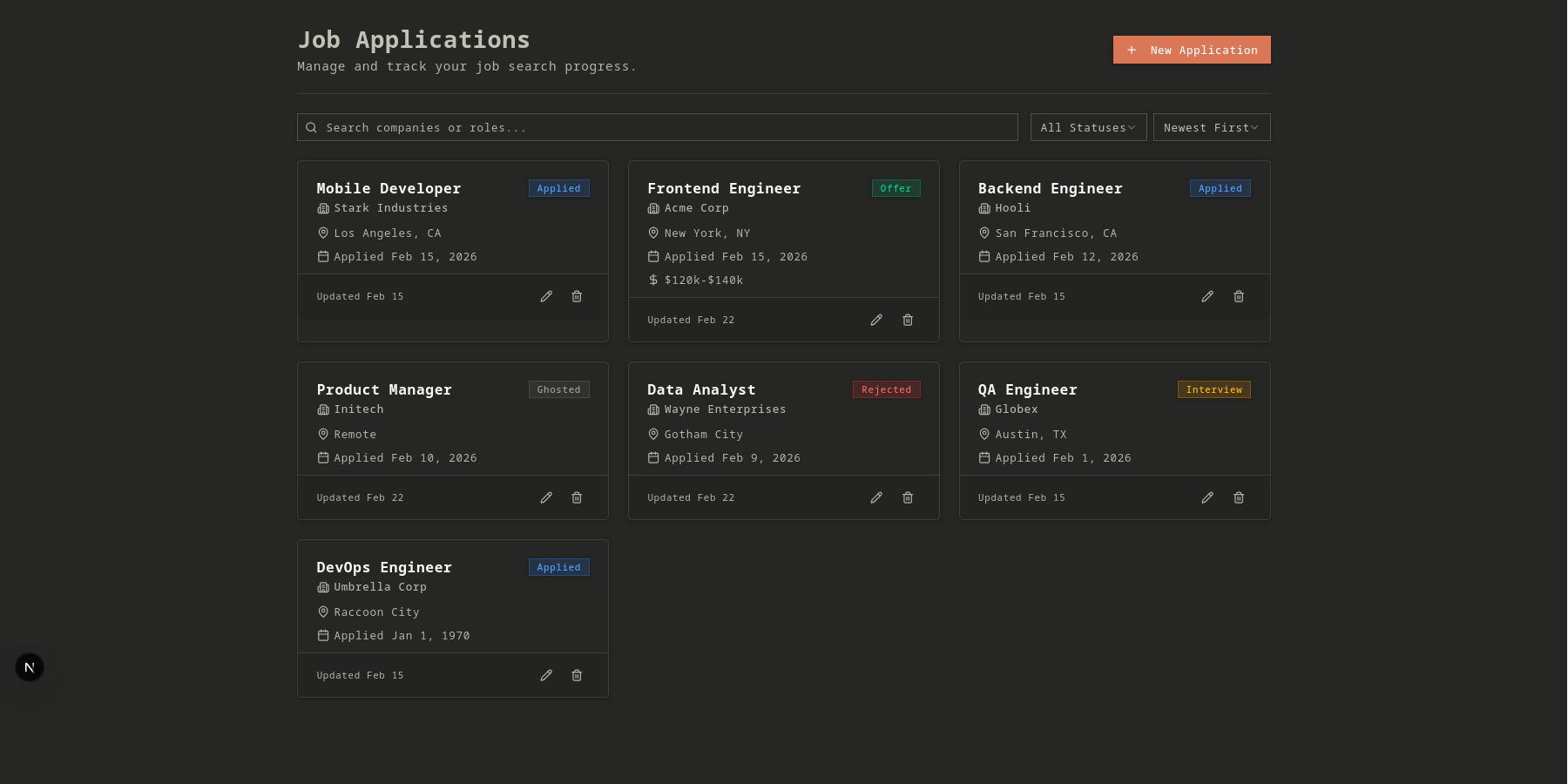Open the edit pencil for Backend Engineer

pyautogui.click(x=1207, y=296)
